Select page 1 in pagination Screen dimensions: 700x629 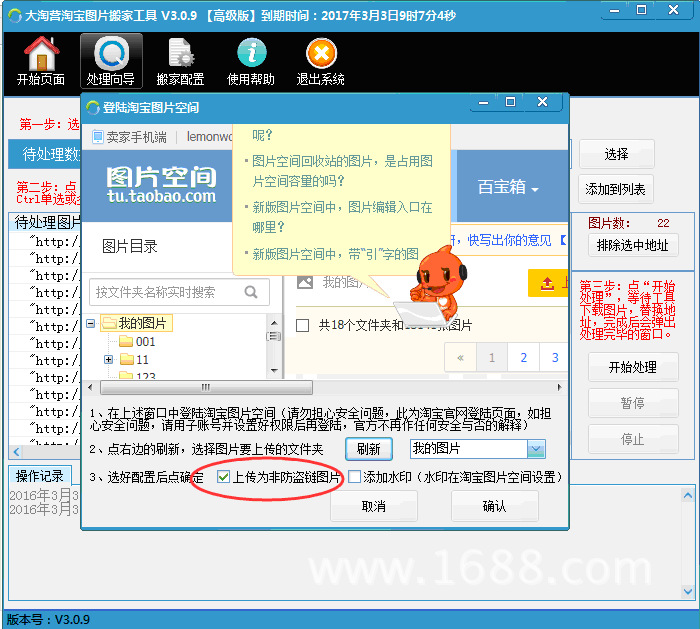492,358
